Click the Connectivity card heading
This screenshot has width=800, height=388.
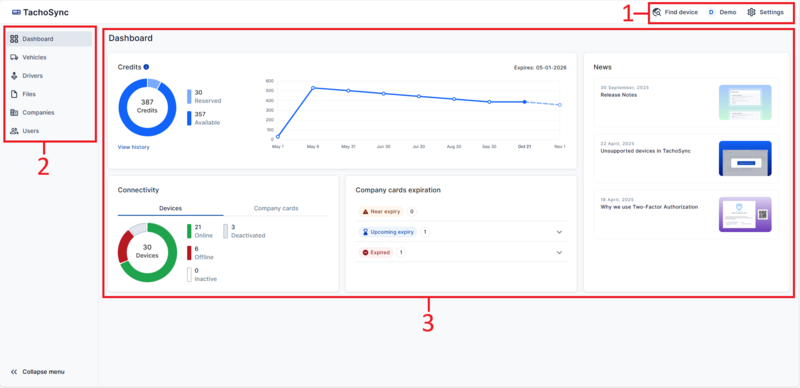coord(138,190)
